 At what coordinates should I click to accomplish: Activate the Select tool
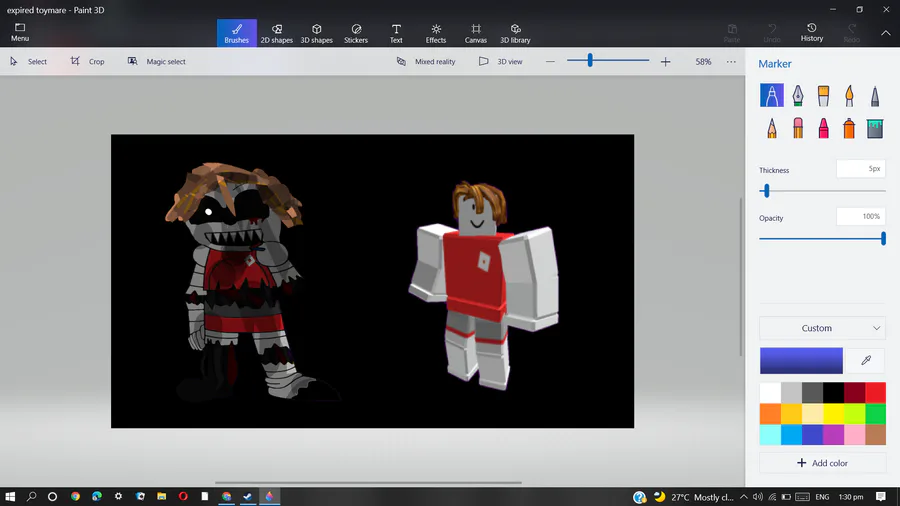click(x=28, y=61)
